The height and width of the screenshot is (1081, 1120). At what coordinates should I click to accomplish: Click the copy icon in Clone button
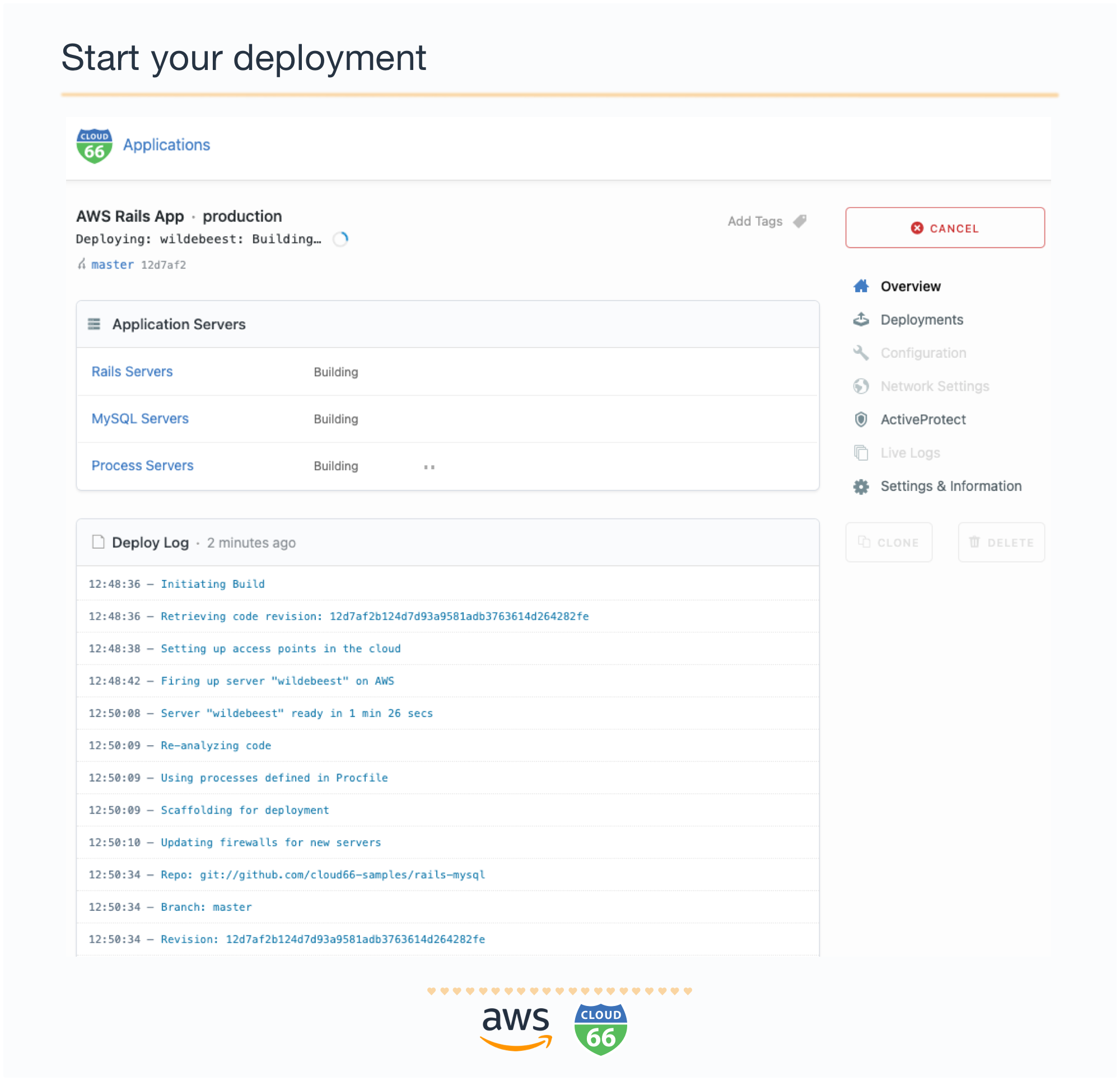click(864, 542)
